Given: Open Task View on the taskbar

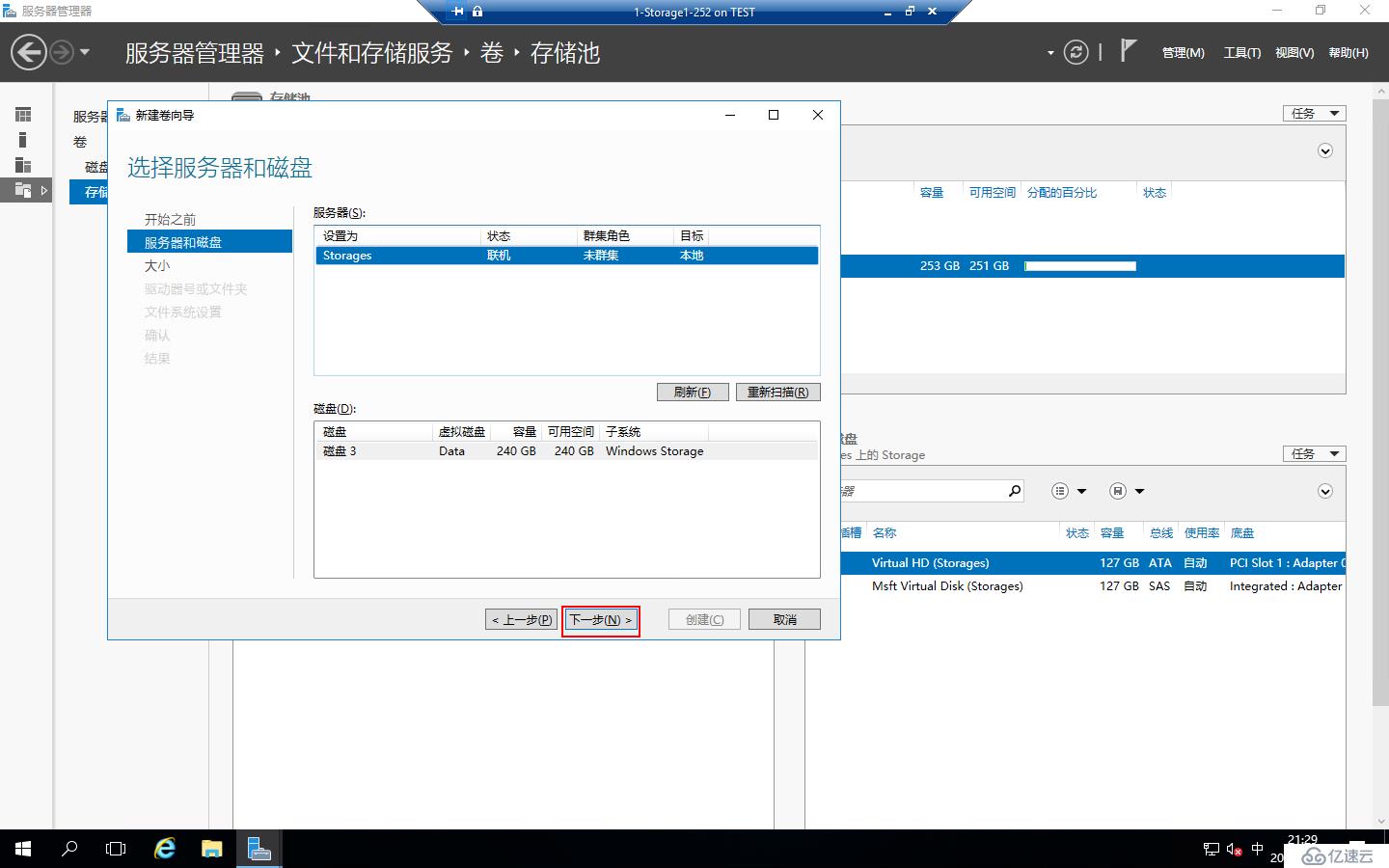Looking at the screenshot, I should [x=116, y=849].
